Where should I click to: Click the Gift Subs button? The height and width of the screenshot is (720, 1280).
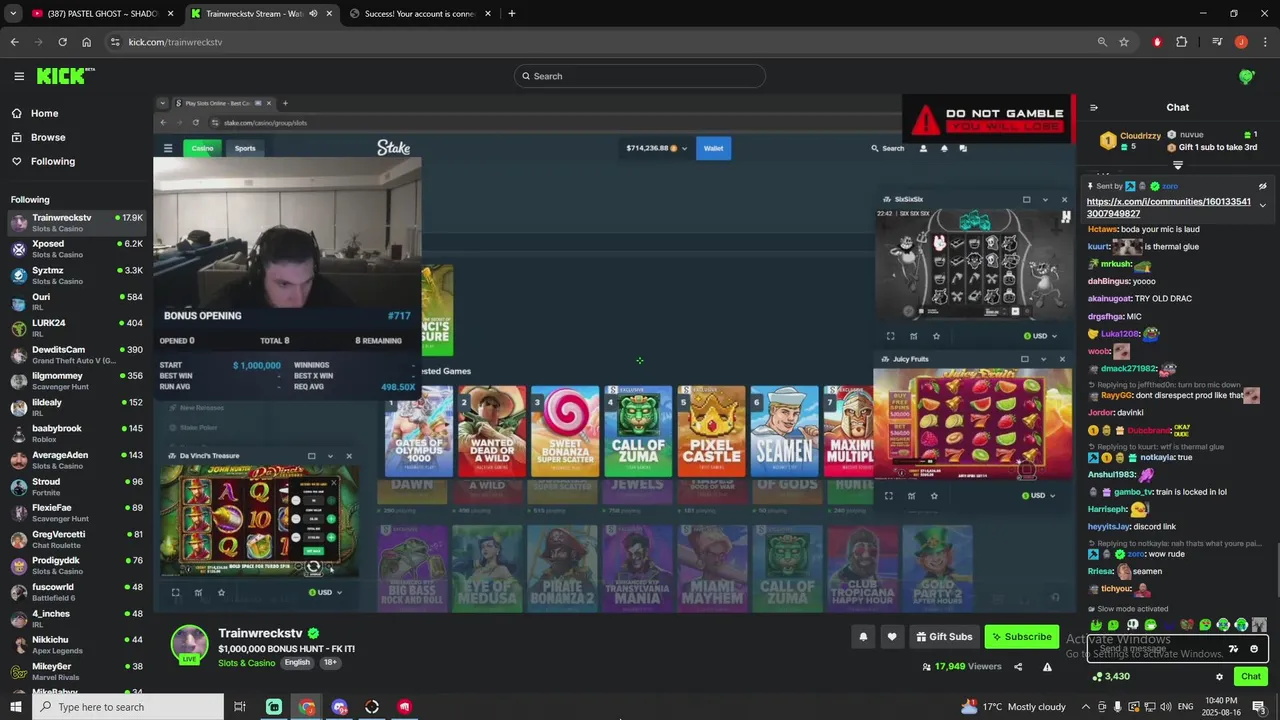(943, 637)
